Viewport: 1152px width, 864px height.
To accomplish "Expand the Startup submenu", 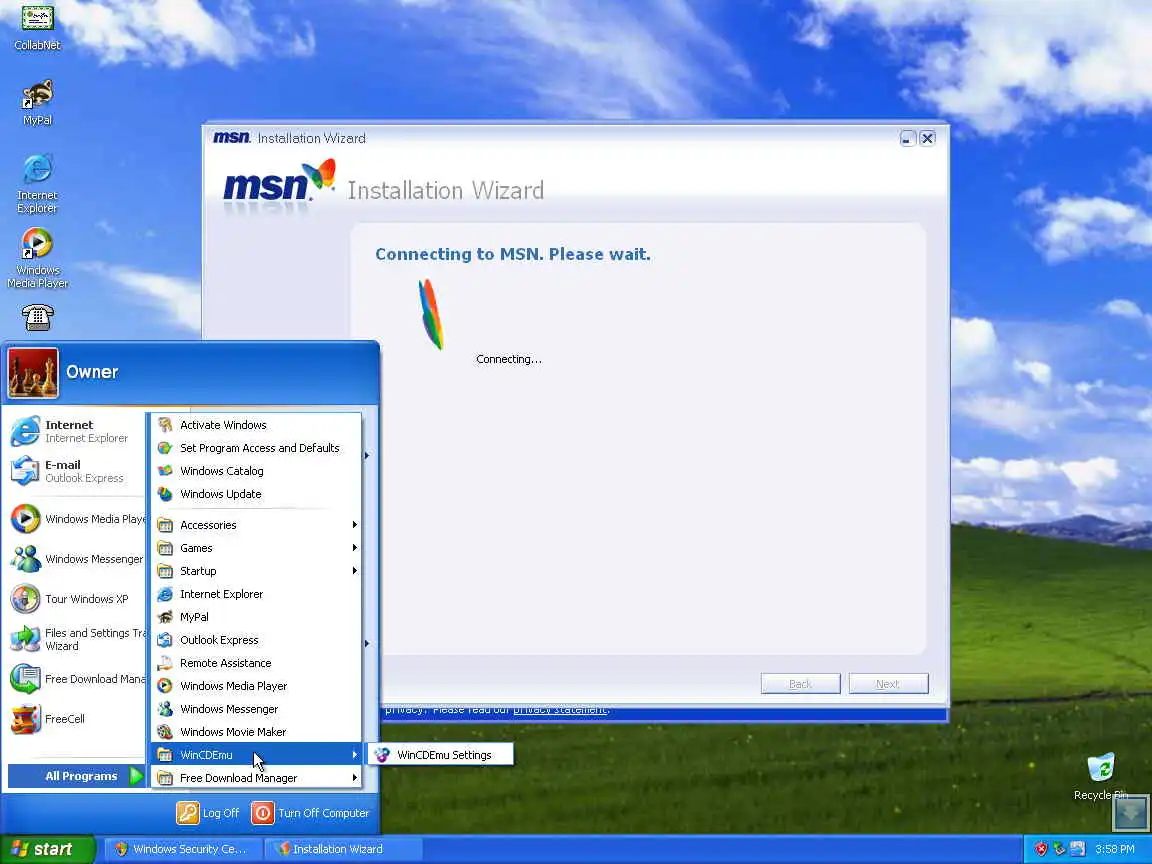I will click(256, 571).
